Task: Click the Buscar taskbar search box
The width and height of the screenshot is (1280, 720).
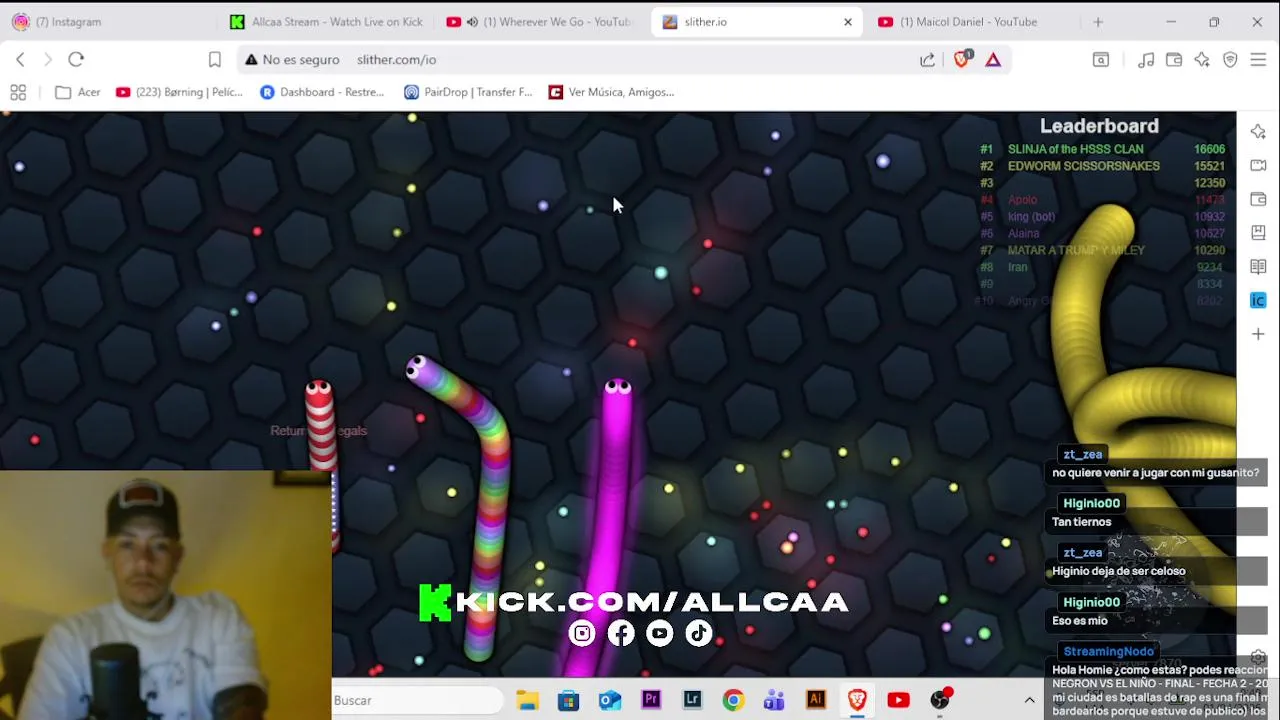Action: [x=418, y=700]
